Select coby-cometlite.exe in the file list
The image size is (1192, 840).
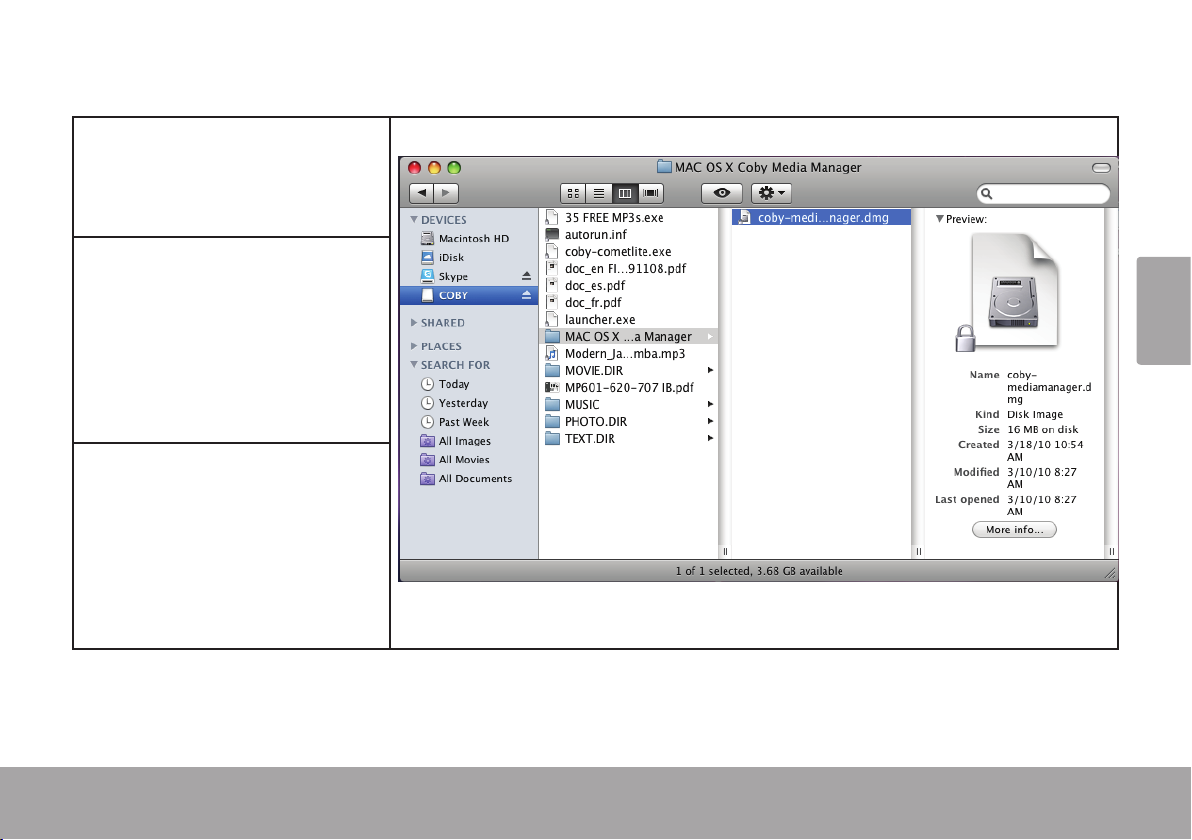pyautogui.click(x=629, y=252)
